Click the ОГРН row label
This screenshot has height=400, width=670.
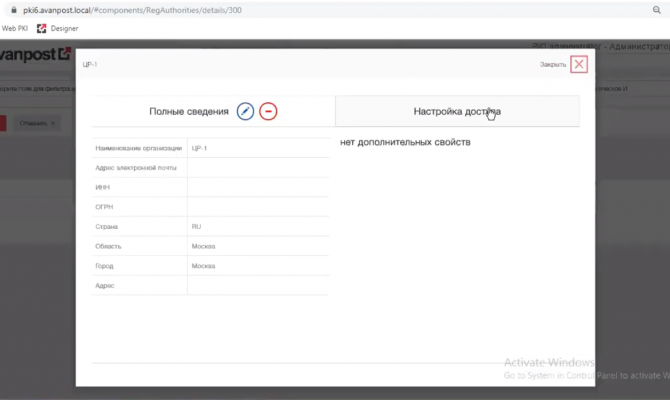(x=104, y=207)
